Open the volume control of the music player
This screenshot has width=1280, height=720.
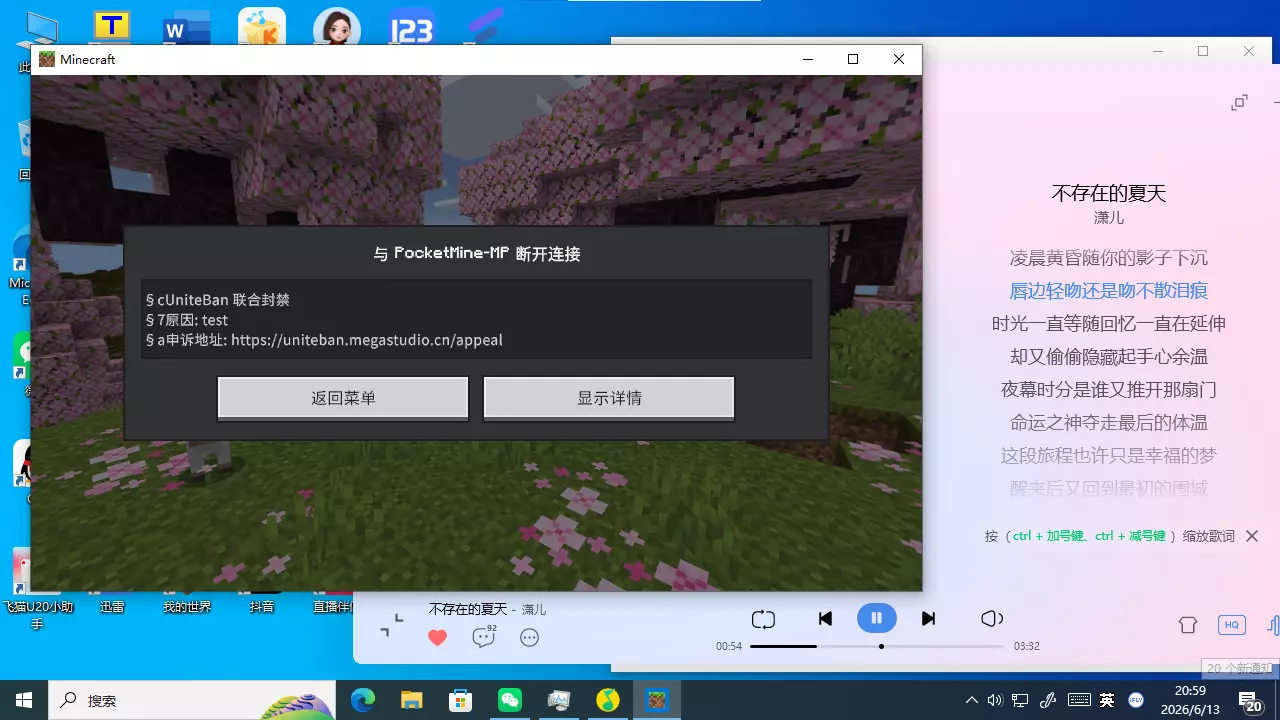click(991, 619)
